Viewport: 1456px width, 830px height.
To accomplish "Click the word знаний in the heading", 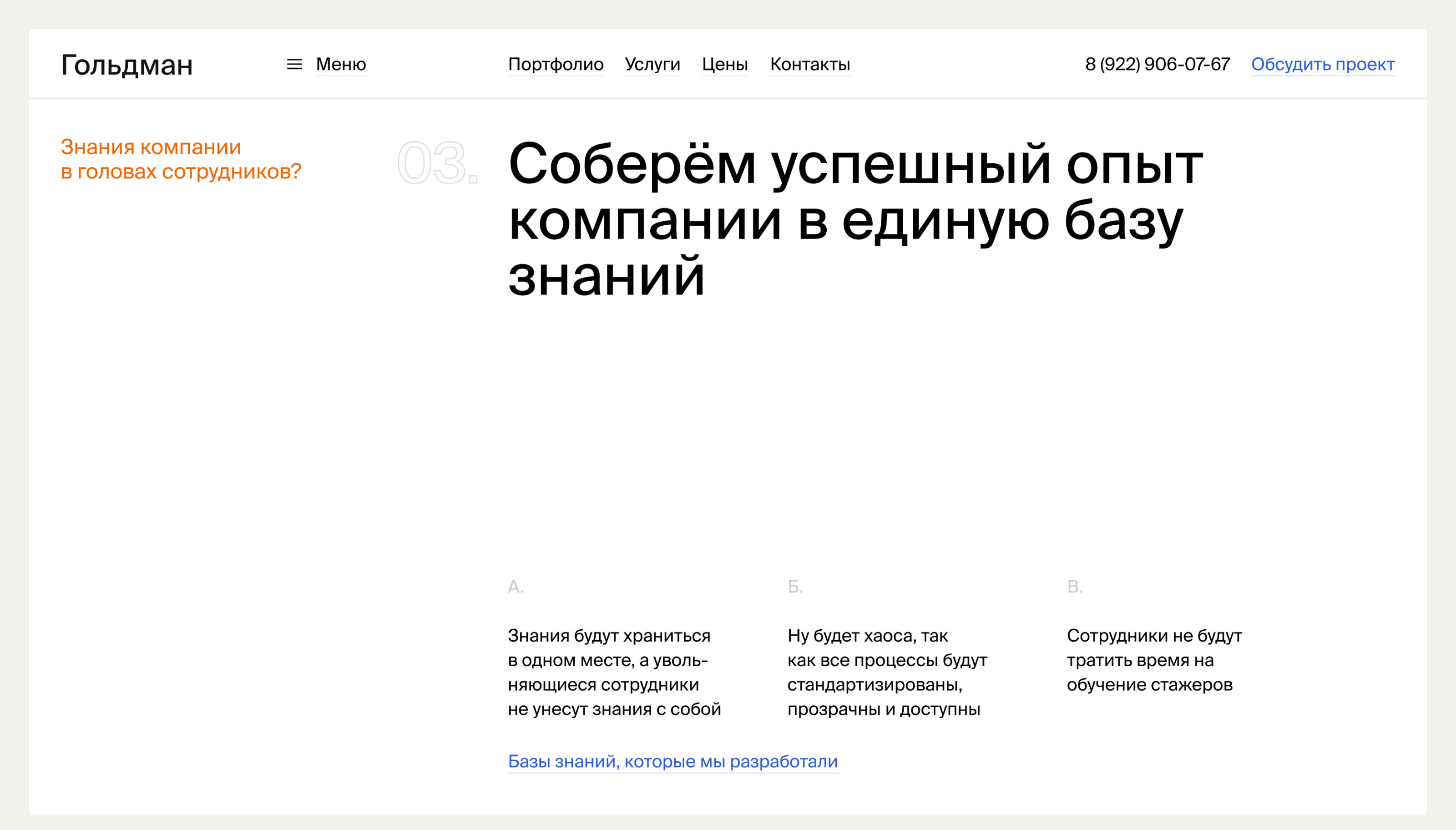I will 607,277.
